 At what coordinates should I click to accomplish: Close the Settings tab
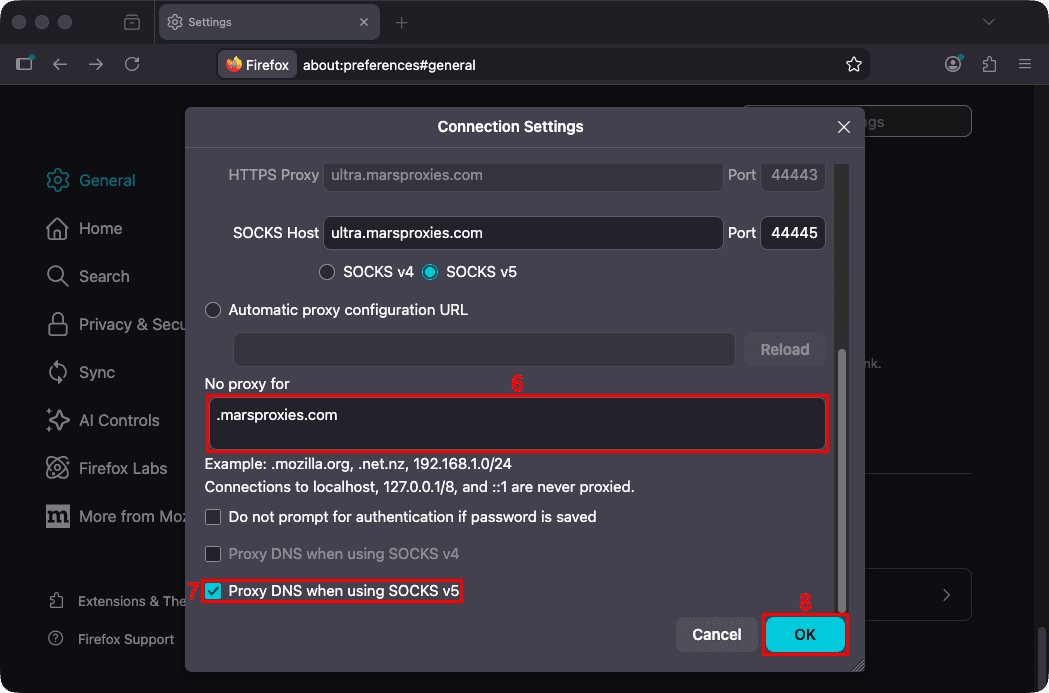[364, 22]
